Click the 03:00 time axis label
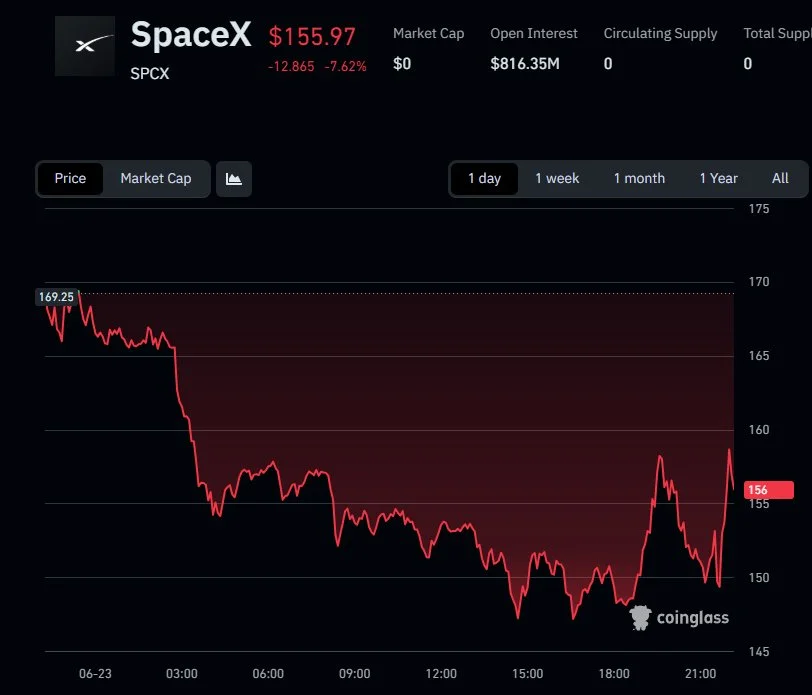The image size is (812, 695). [182, 674]
